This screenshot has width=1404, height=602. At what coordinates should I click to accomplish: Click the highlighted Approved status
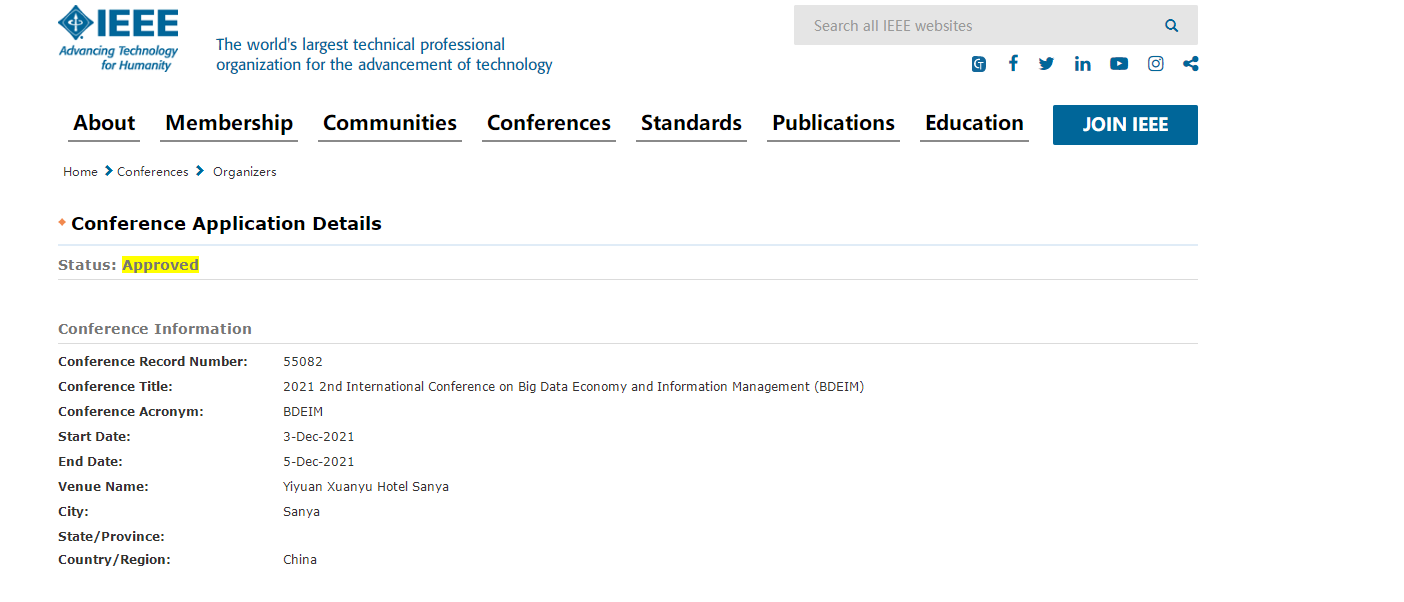(161, 265)
